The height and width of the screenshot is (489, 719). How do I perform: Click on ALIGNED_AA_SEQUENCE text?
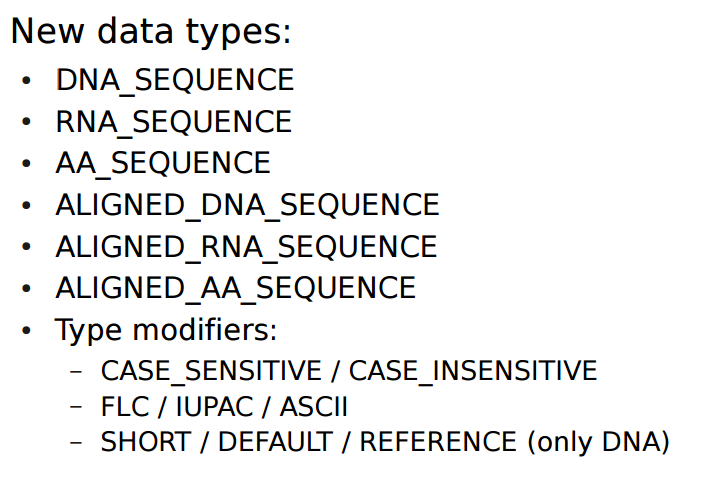tap(235, 288)
